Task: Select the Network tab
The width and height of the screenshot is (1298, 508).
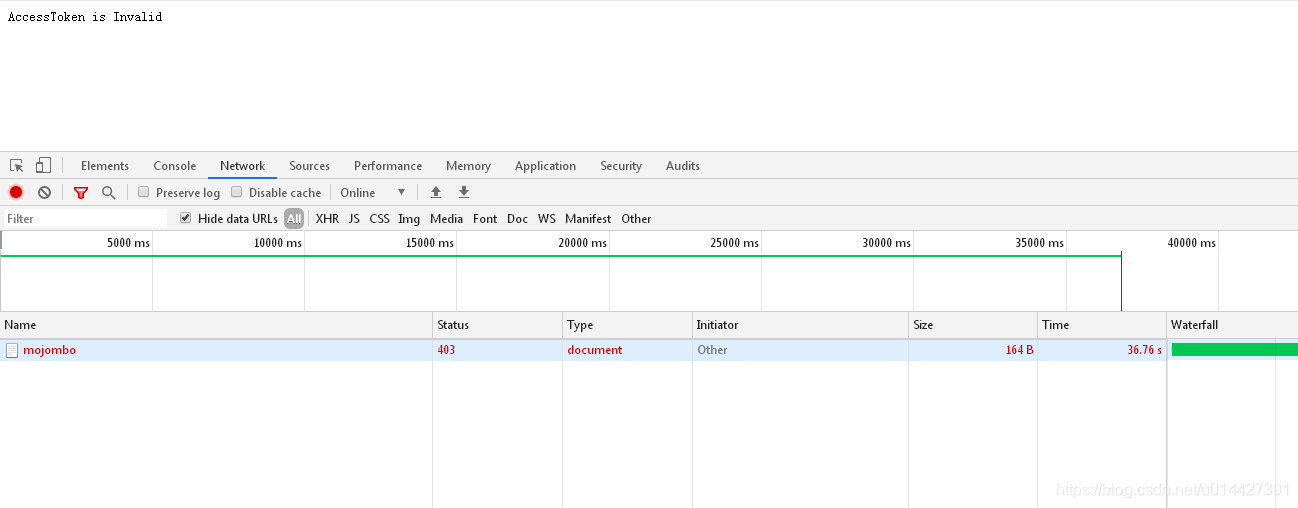Action: 242,166
